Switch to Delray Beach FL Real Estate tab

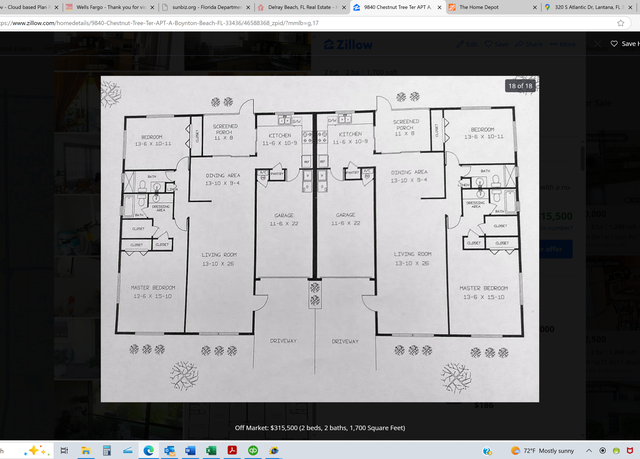297,7
